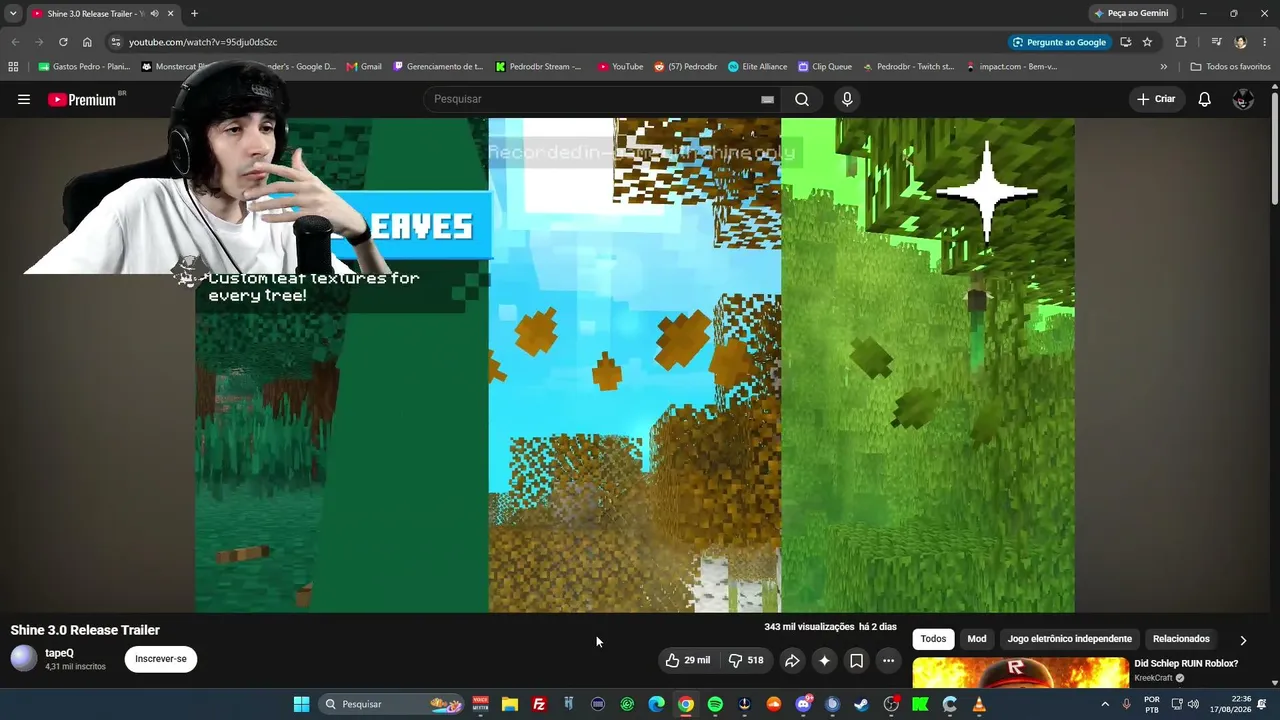
Task: Share the Shine 3.0 Release Trailer
Action: point(792,660)
